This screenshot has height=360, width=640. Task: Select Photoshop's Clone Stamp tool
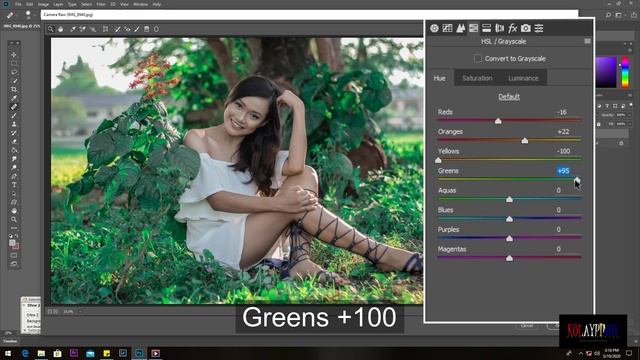click(14, 124)
